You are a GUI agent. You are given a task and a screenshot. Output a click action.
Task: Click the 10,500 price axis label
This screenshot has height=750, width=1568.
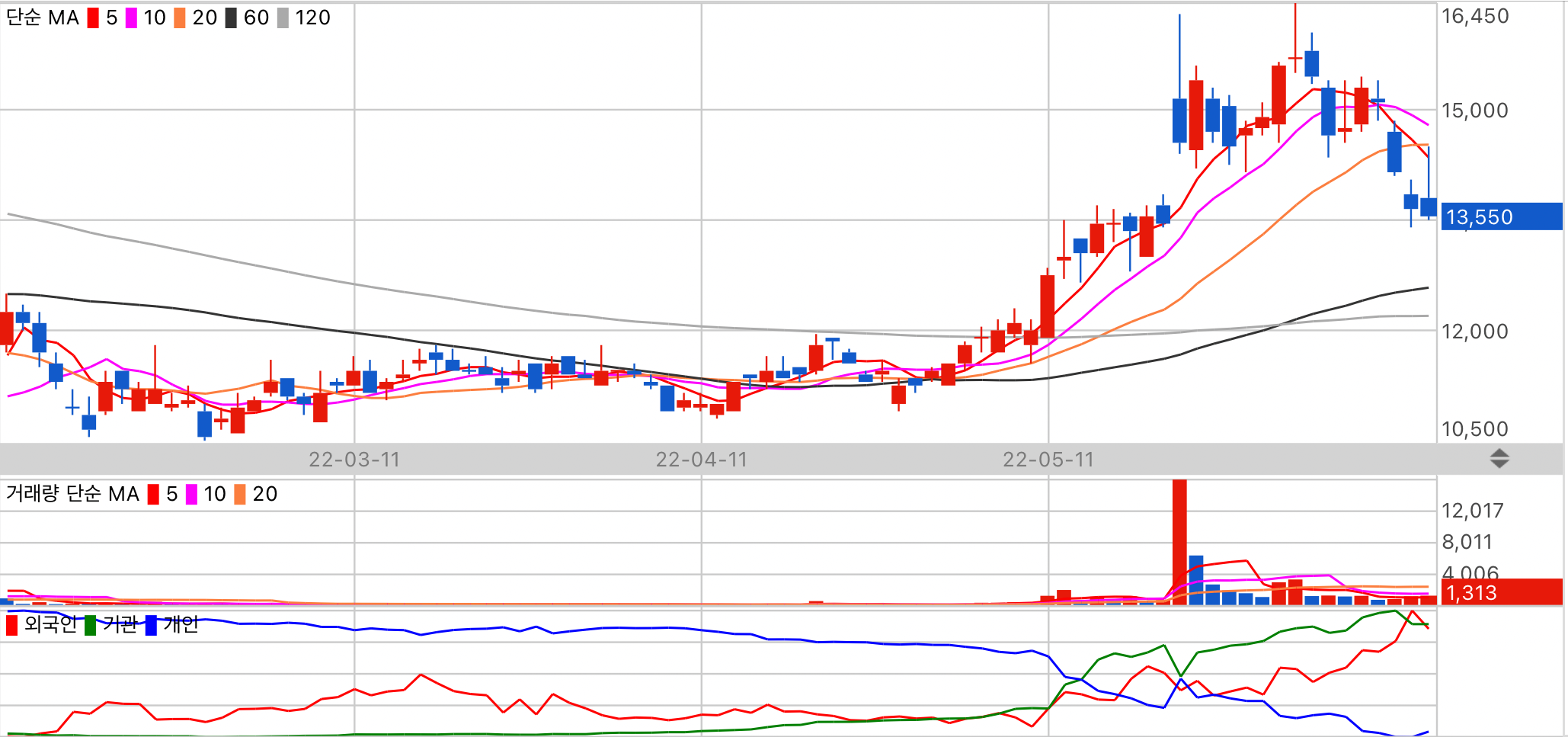1475,429
